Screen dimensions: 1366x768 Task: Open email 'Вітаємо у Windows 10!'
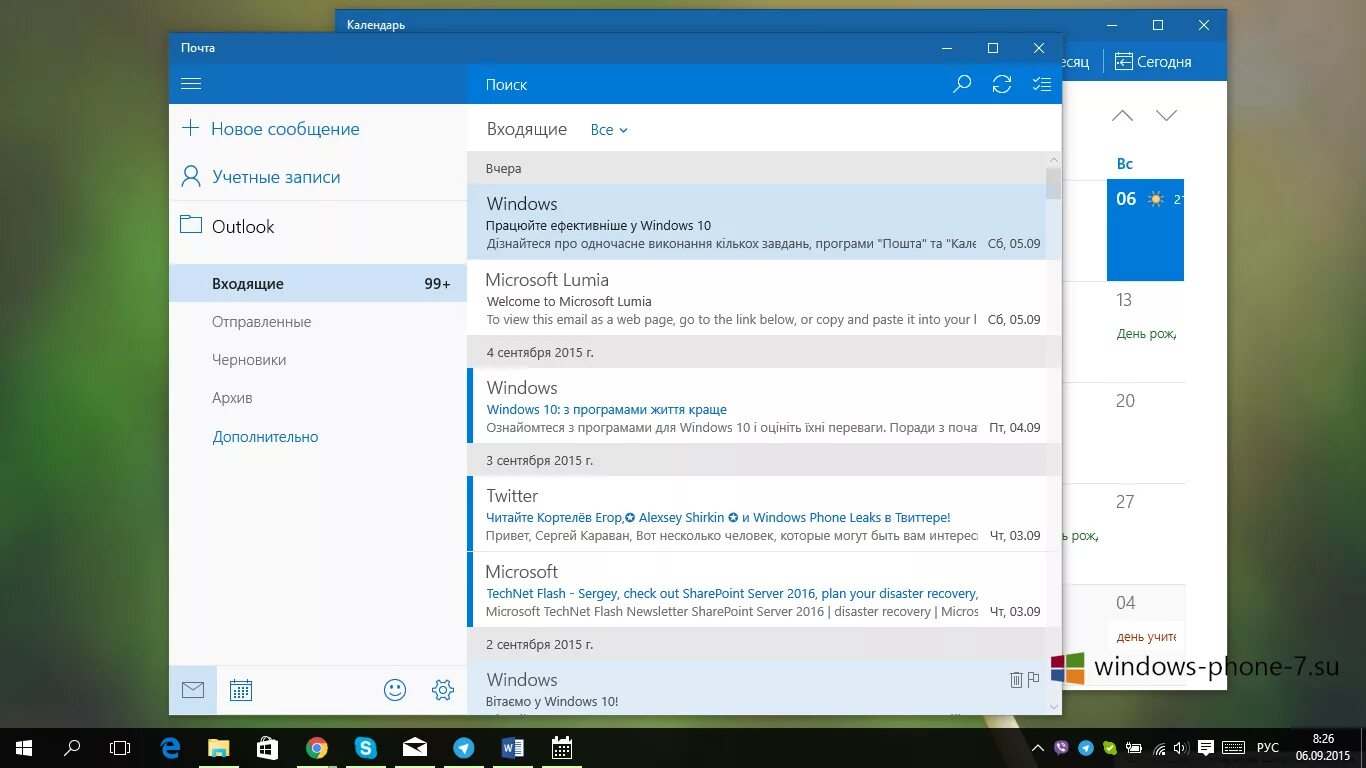pyautogui.click(x=756, y=687)
